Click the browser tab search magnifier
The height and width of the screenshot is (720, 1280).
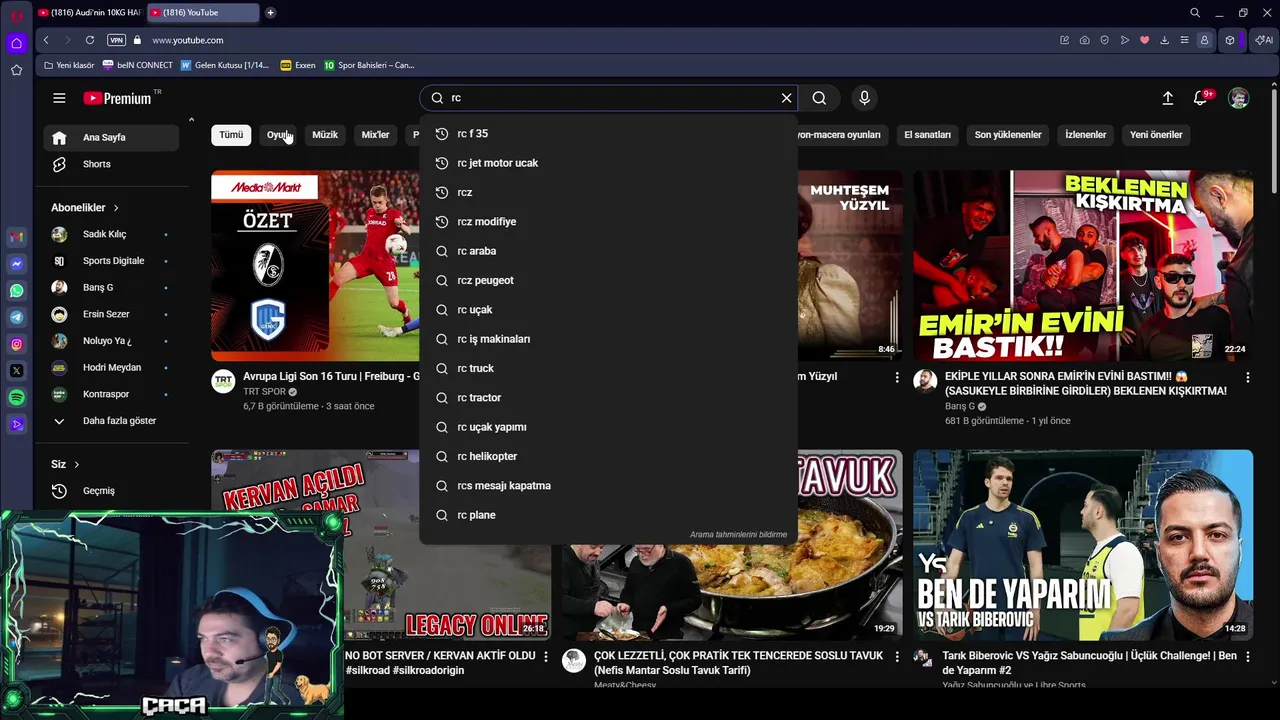tap(1195, 13)
